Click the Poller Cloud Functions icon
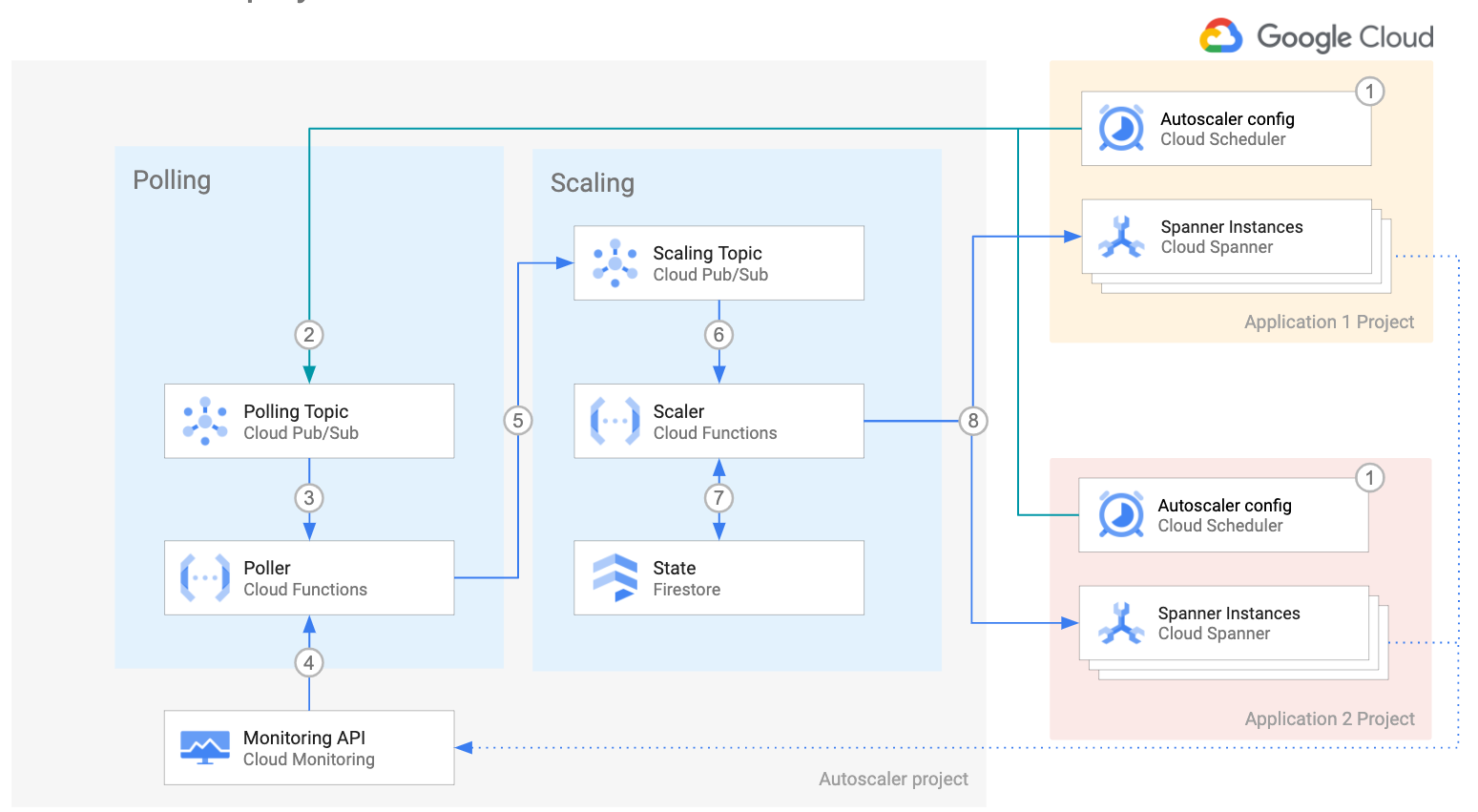This screenshot has width=1478, height=812. tap(205, 577)
